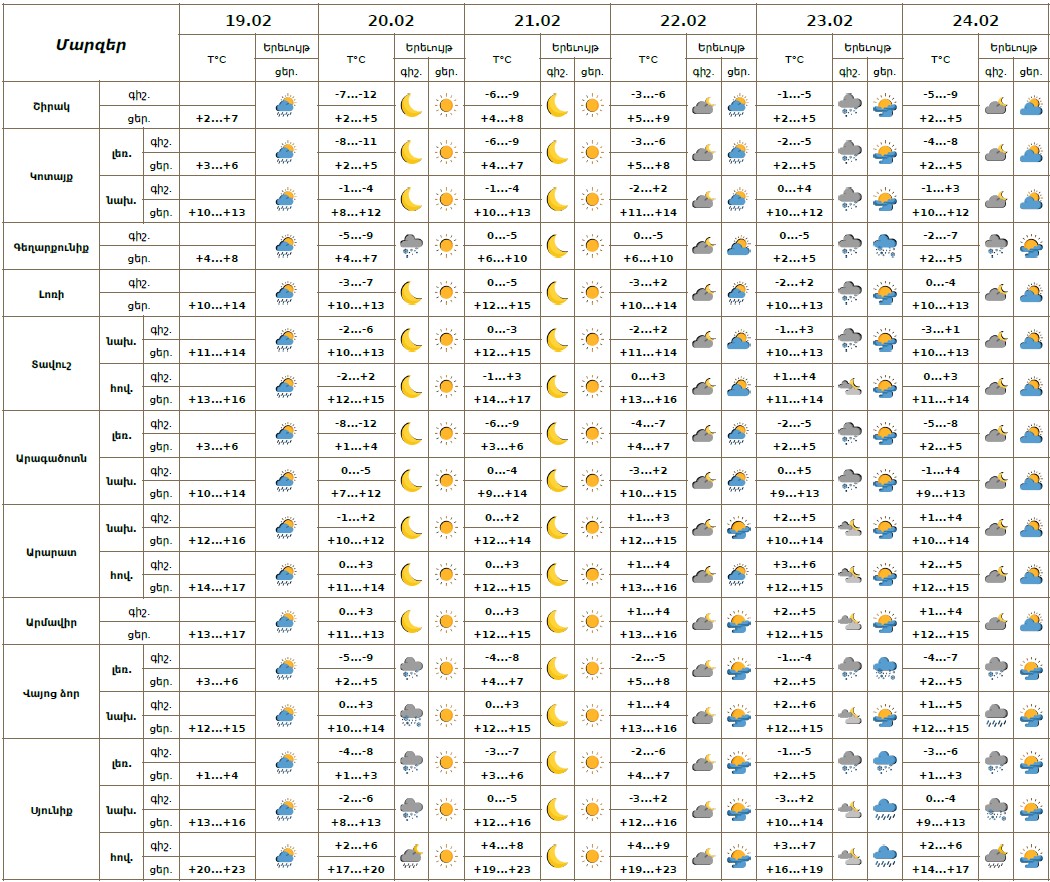Click the +20...+23 temperature cell
The image size is (1050, 882).
[x=217, y=869]
